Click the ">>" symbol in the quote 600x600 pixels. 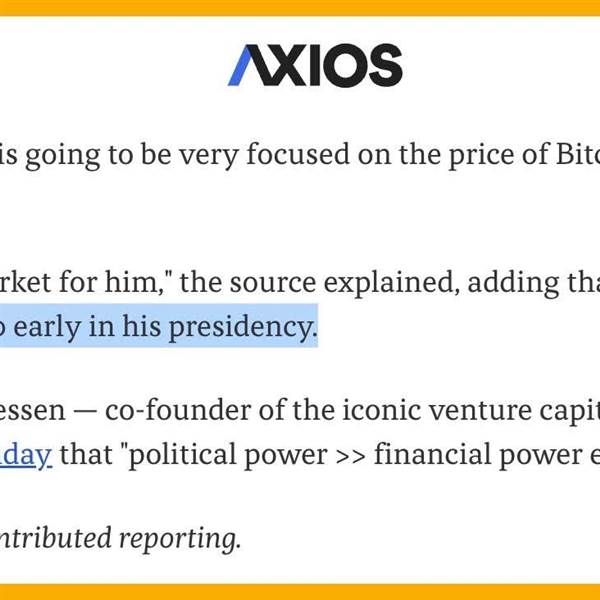click(x=351, y=456)
